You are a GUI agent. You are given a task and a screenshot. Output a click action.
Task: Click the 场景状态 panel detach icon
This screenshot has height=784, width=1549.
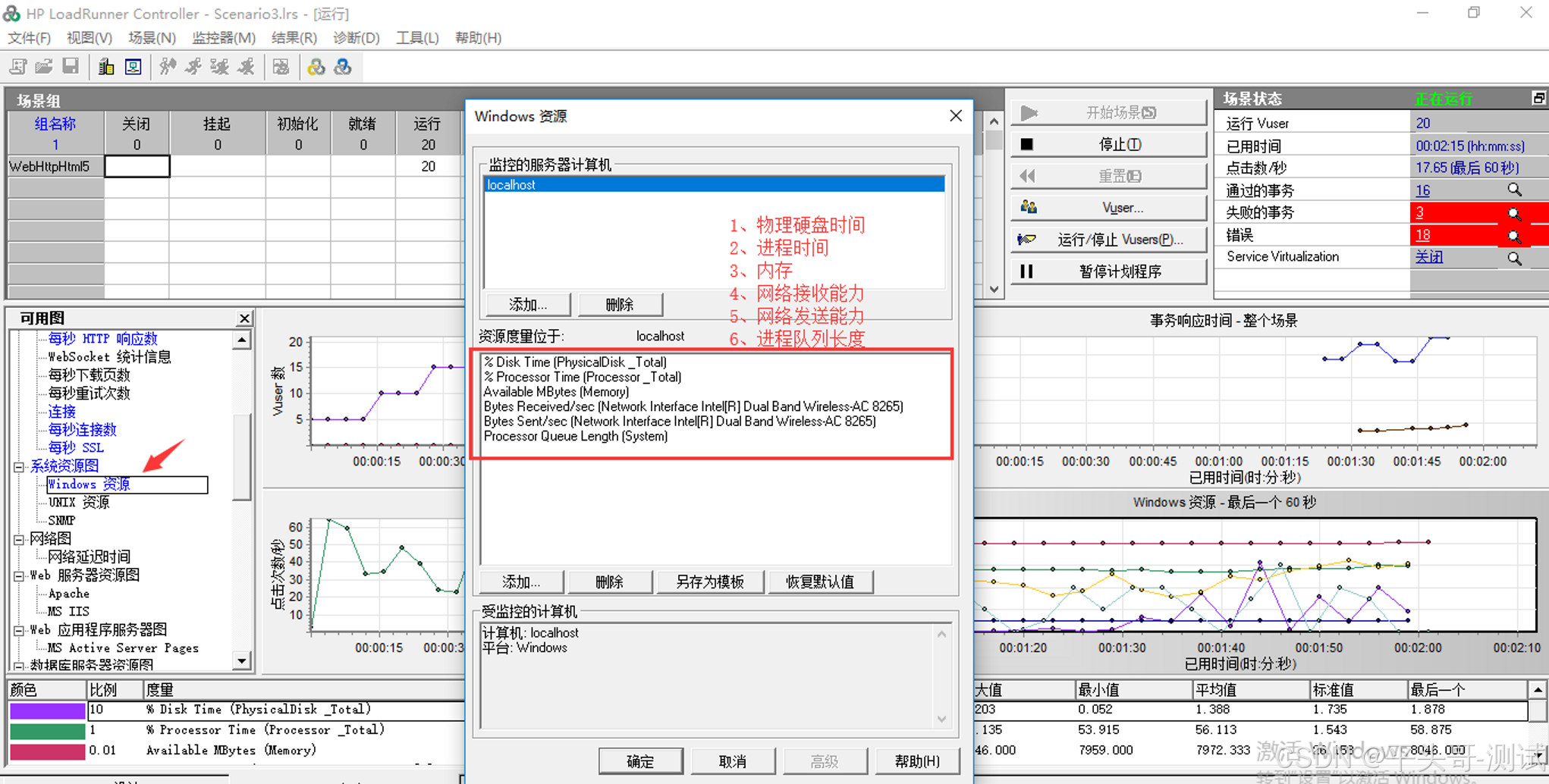1538,99
